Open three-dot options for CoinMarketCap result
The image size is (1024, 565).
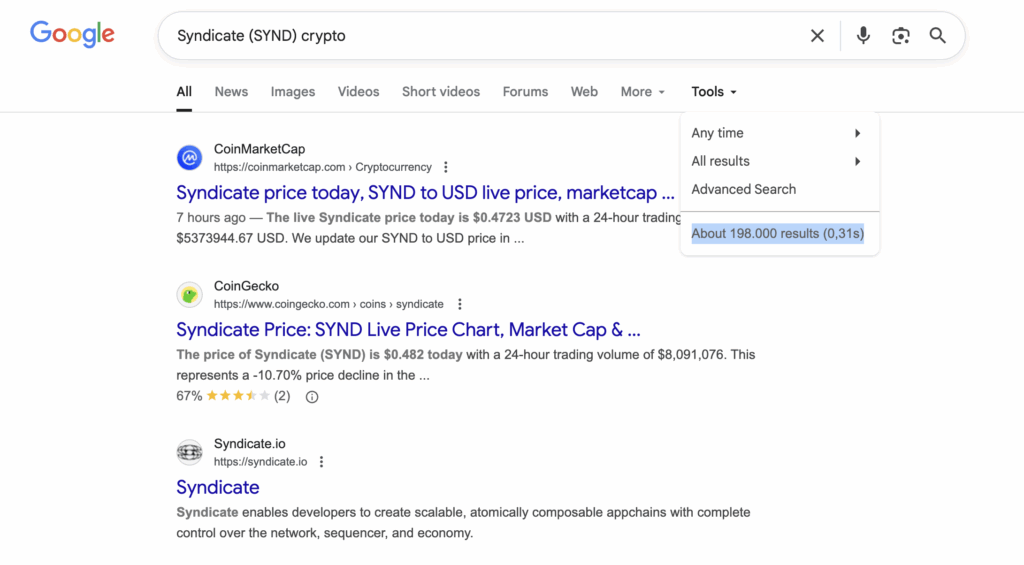point(446,167)
